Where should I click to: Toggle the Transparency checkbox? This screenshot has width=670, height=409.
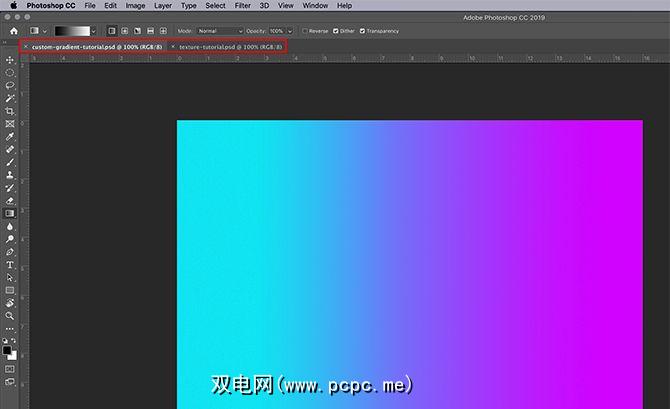click(362, 31)
